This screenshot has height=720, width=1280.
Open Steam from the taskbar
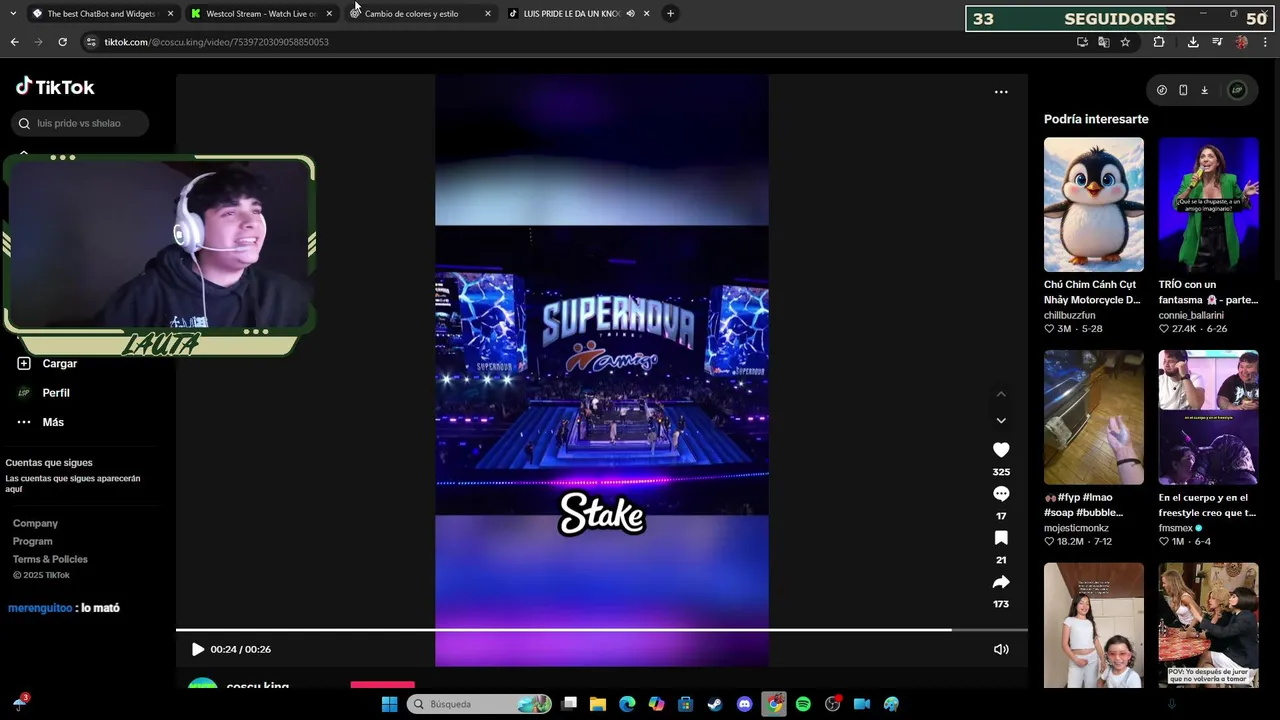click(x=715, y=704)
